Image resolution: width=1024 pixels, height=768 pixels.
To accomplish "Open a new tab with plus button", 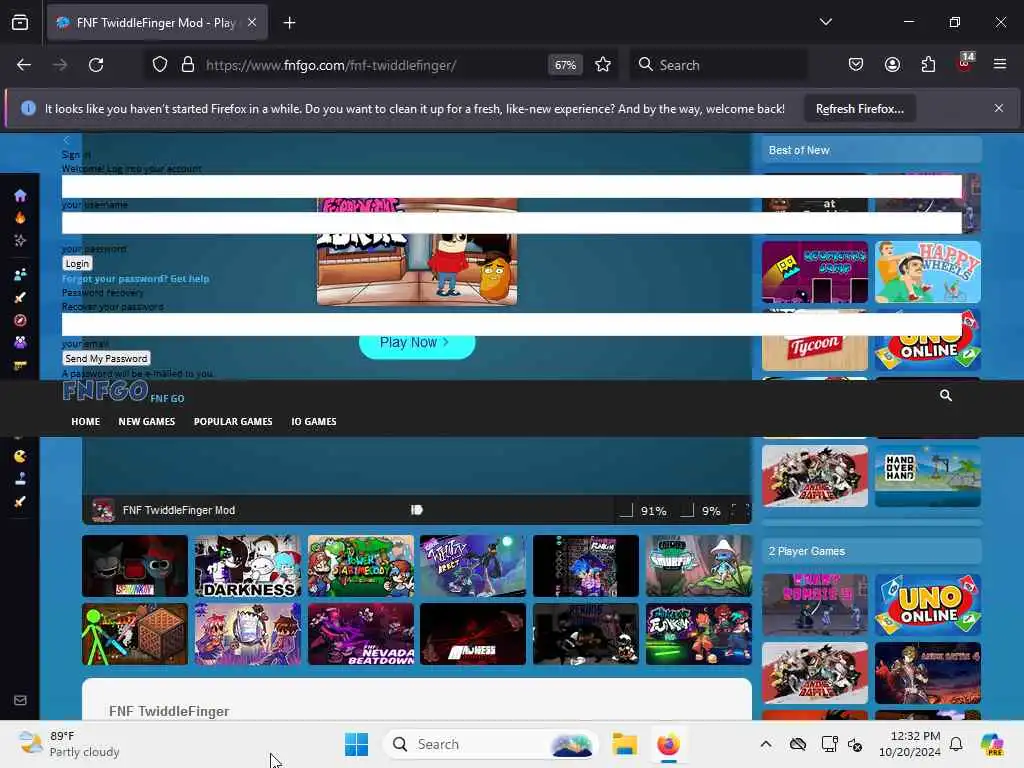I will point(289,23).
